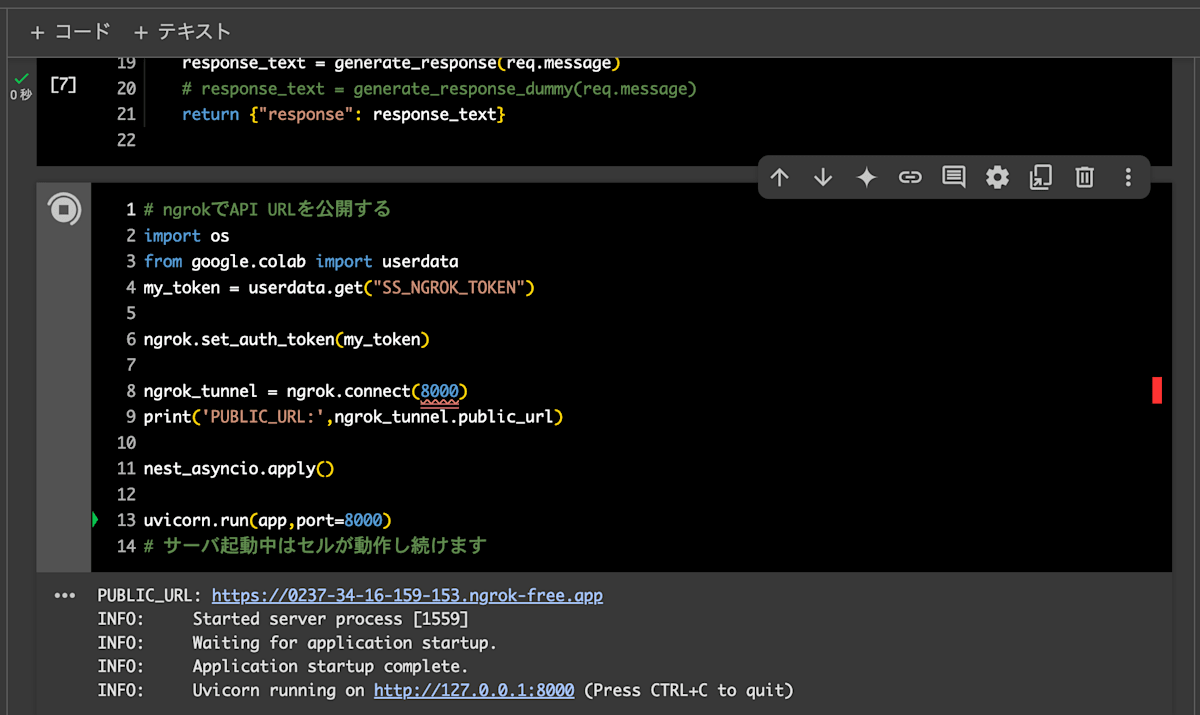Click line number 10 in the gutter

(x=126, y=442)
